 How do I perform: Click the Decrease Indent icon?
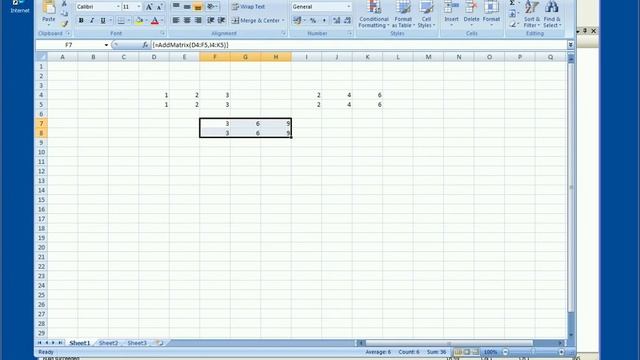(211, 20)
